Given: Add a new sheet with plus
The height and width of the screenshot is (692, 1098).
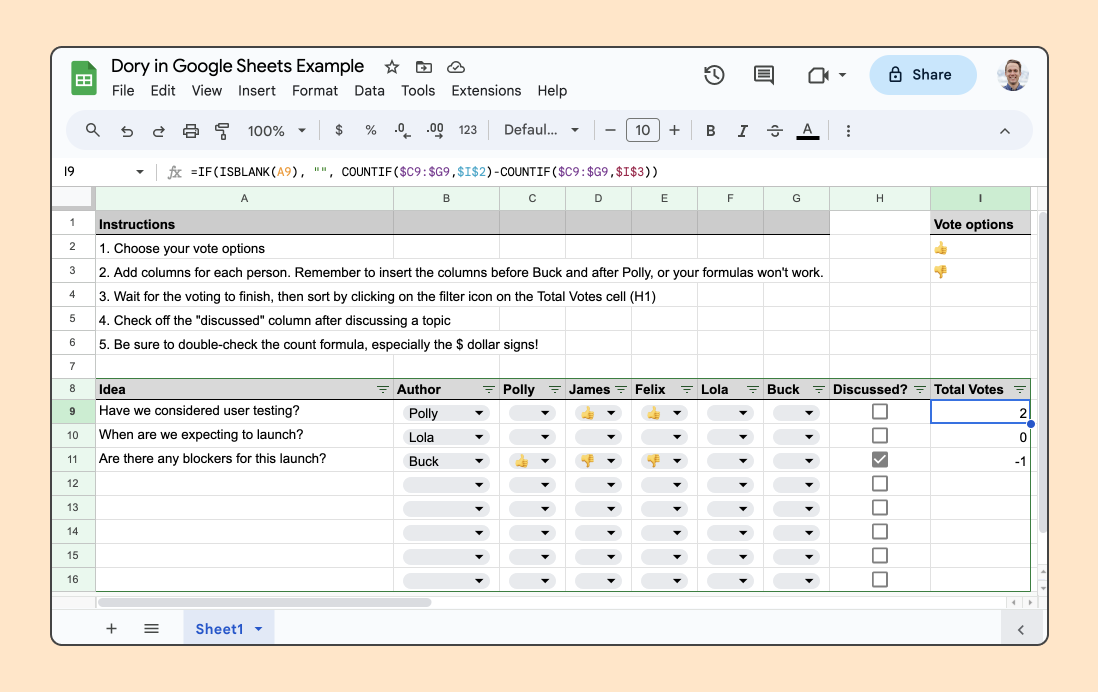Looking at the screenshot, I should (x=111, y=628).
